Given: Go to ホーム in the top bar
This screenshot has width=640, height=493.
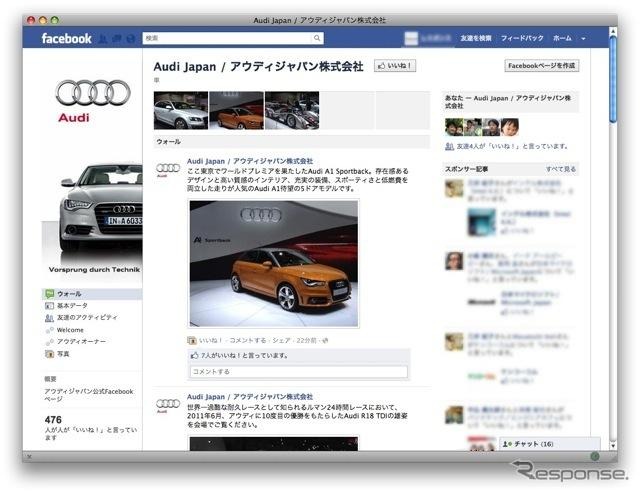Looking at the screenshot, I should [x=562, y=38].
